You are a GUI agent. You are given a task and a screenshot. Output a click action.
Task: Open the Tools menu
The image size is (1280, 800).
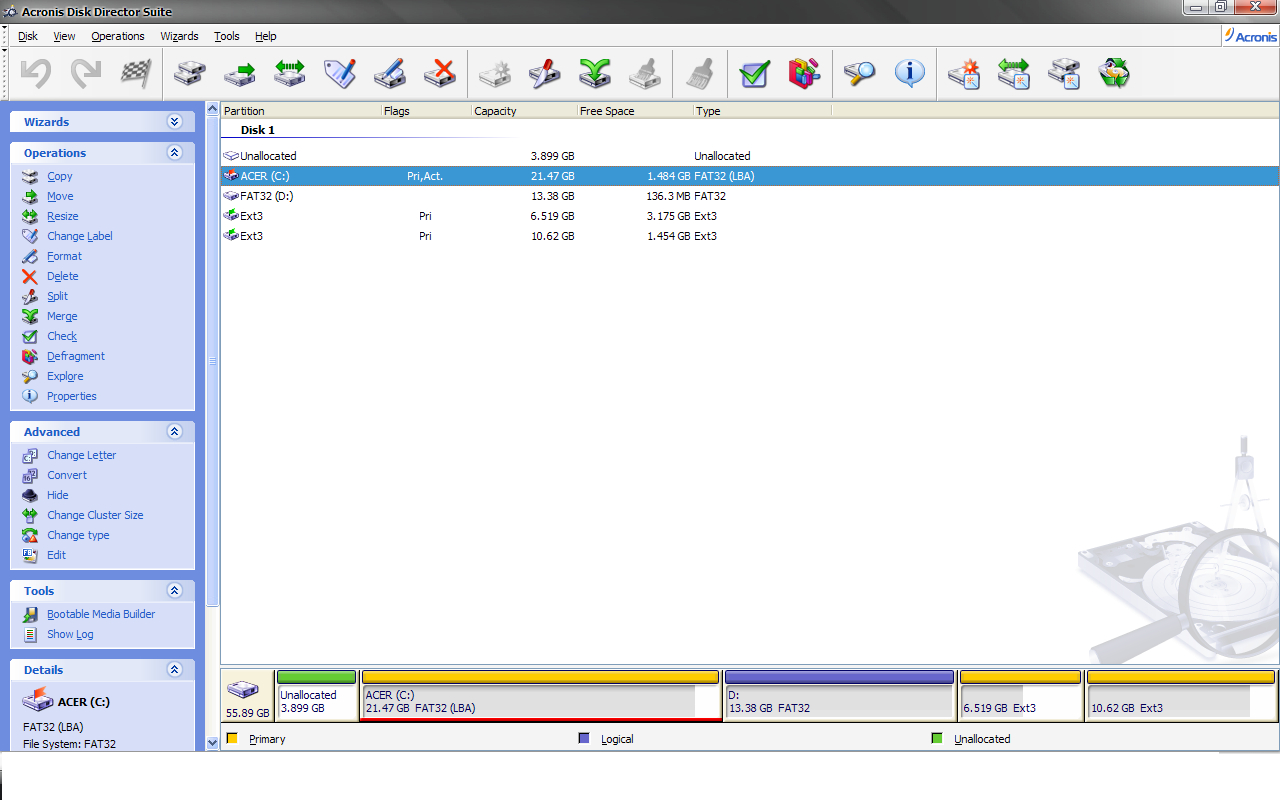227,36
